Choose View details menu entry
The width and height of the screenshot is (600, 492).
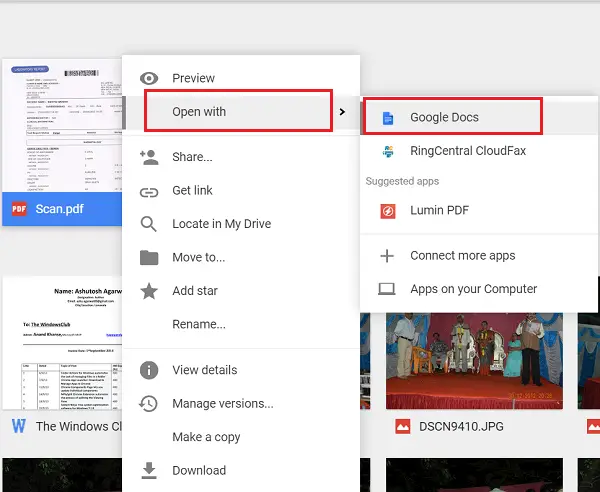(x=241, y=370)
